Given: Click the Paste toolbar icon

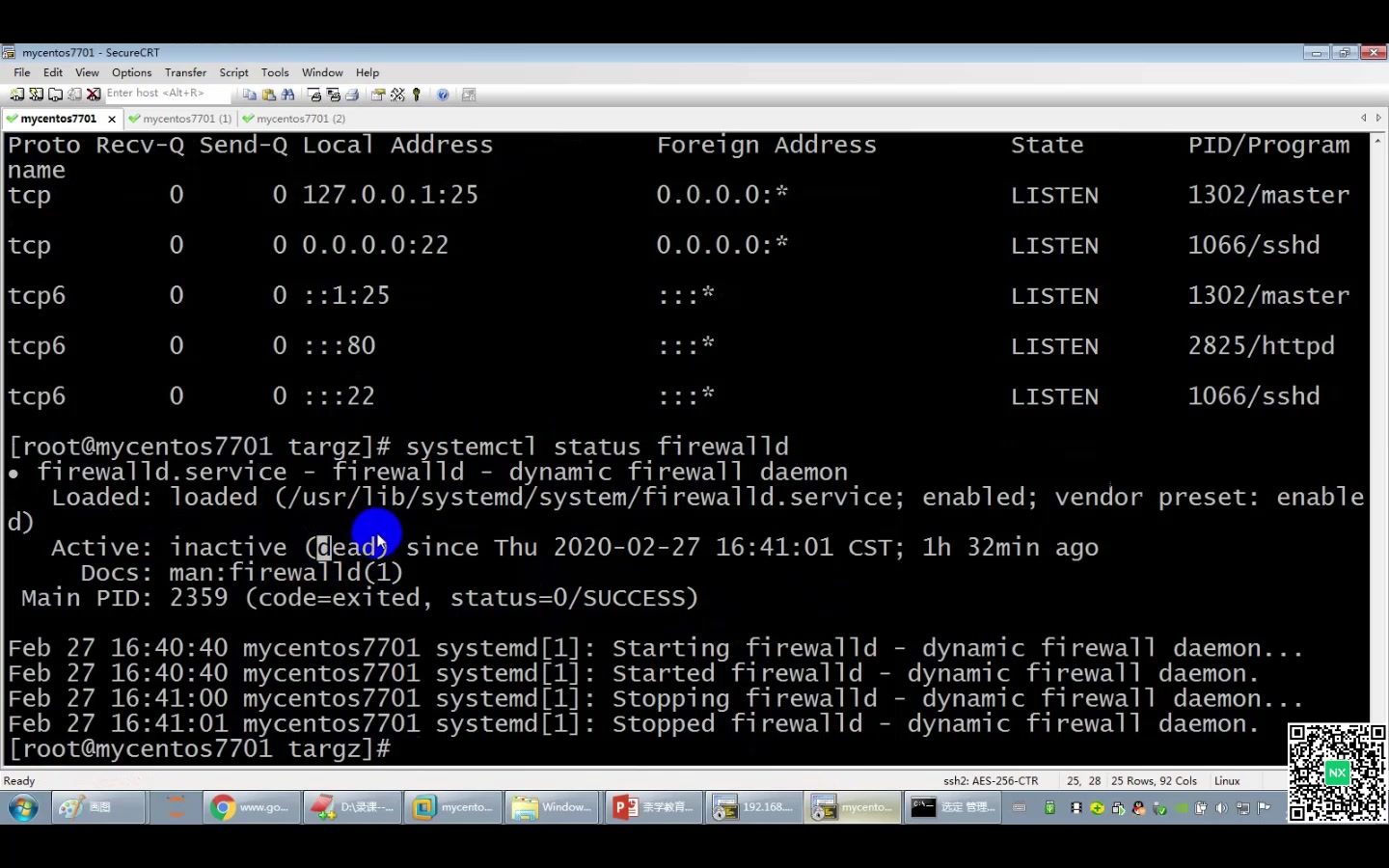Looking at the screenshot, I should [x=269, y=95].
